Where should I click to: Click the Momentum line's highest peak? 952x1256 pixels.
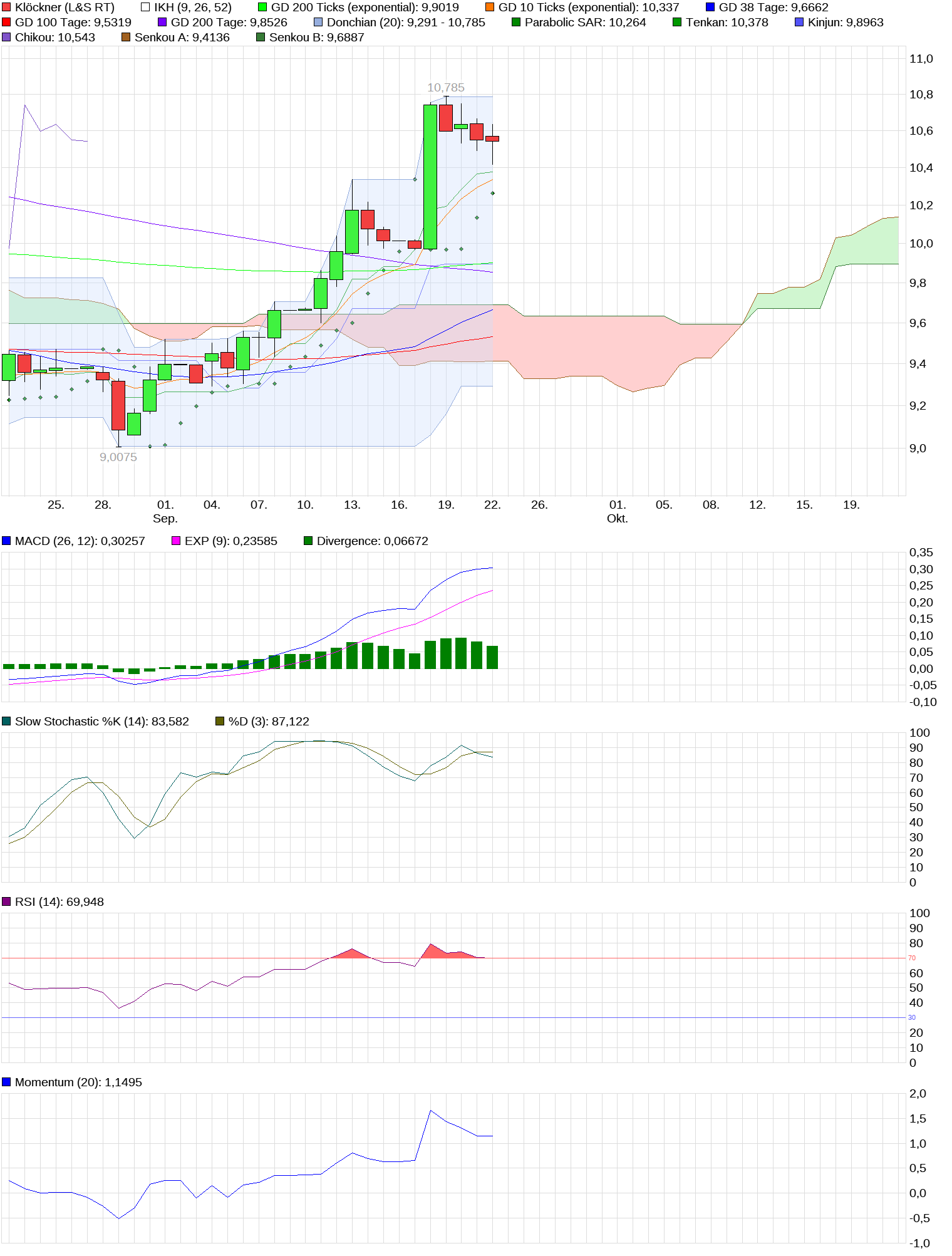[430, 1111]
